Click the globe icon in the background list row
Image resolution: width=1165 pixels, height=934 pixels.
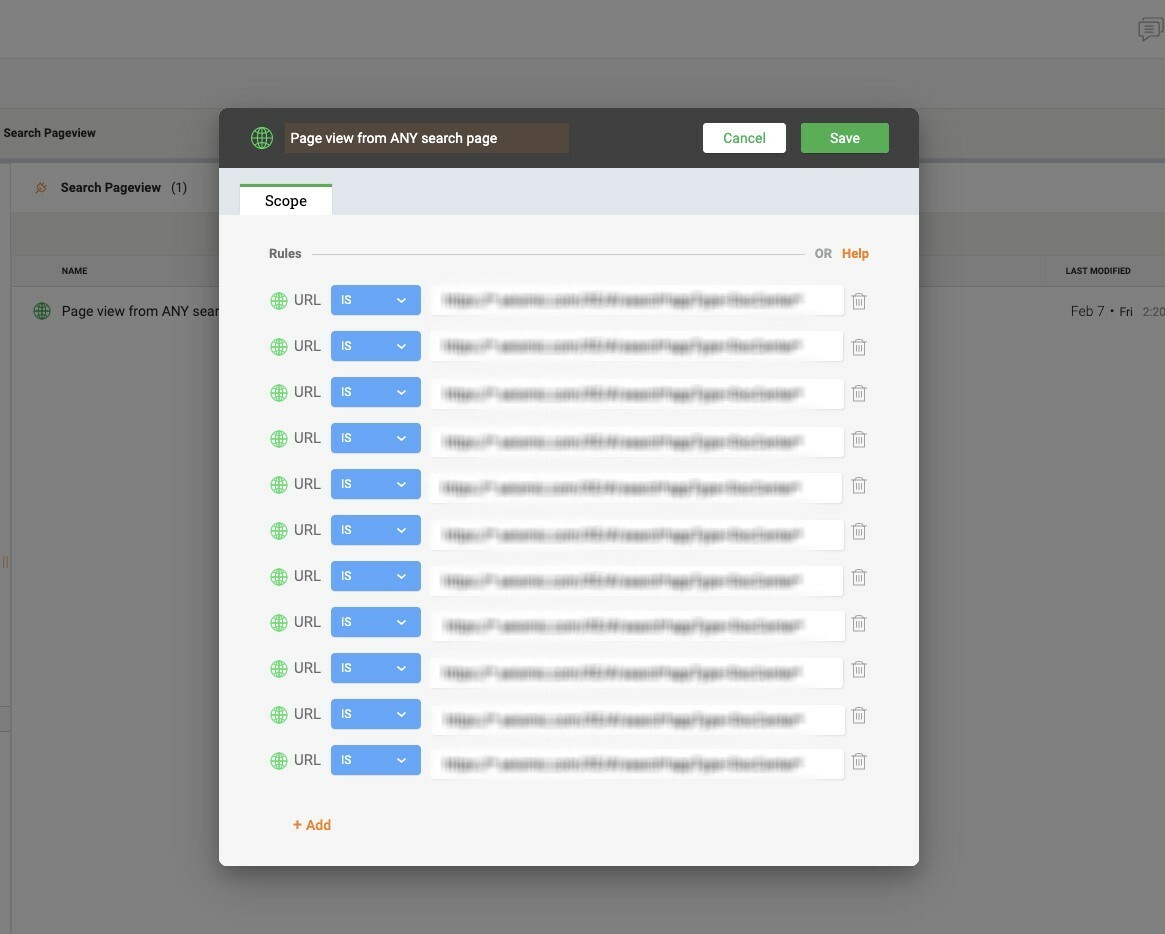coord(42,311)
